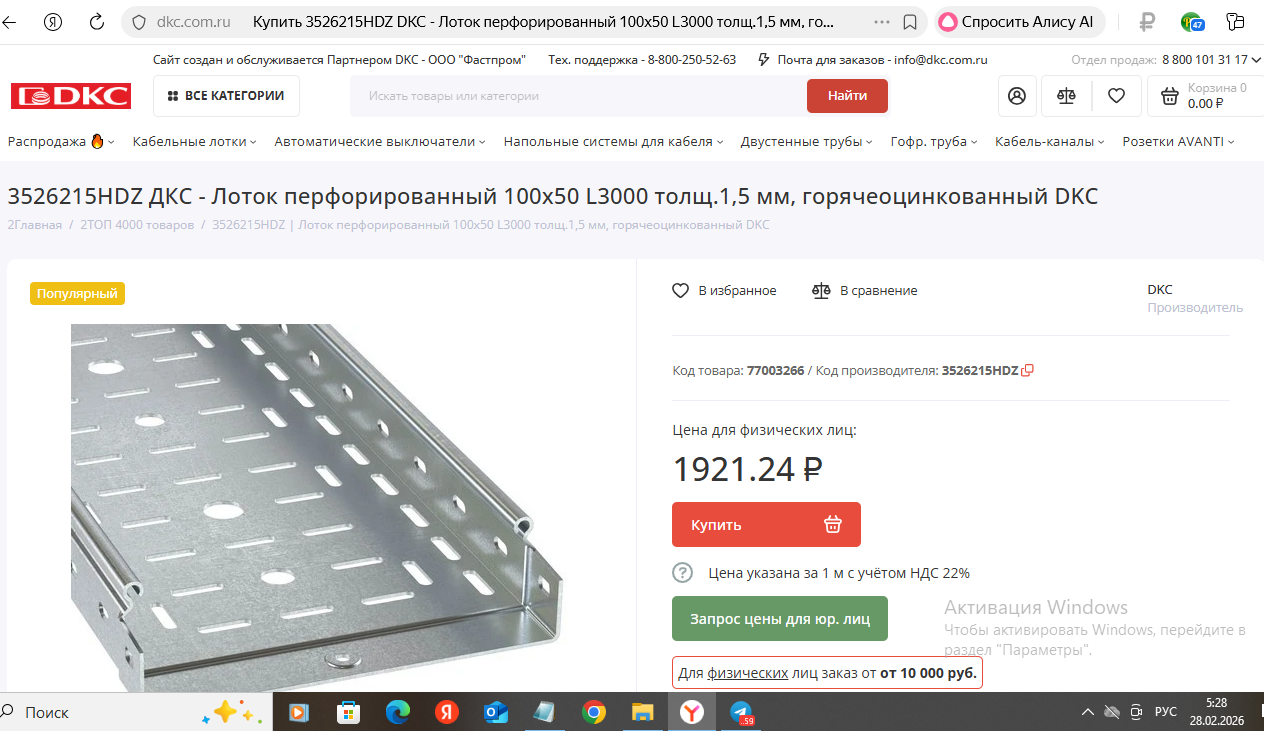Expand the 'Кабельные лотки' menu
This screenshot has height=731, width=1264.
[194, 142]
